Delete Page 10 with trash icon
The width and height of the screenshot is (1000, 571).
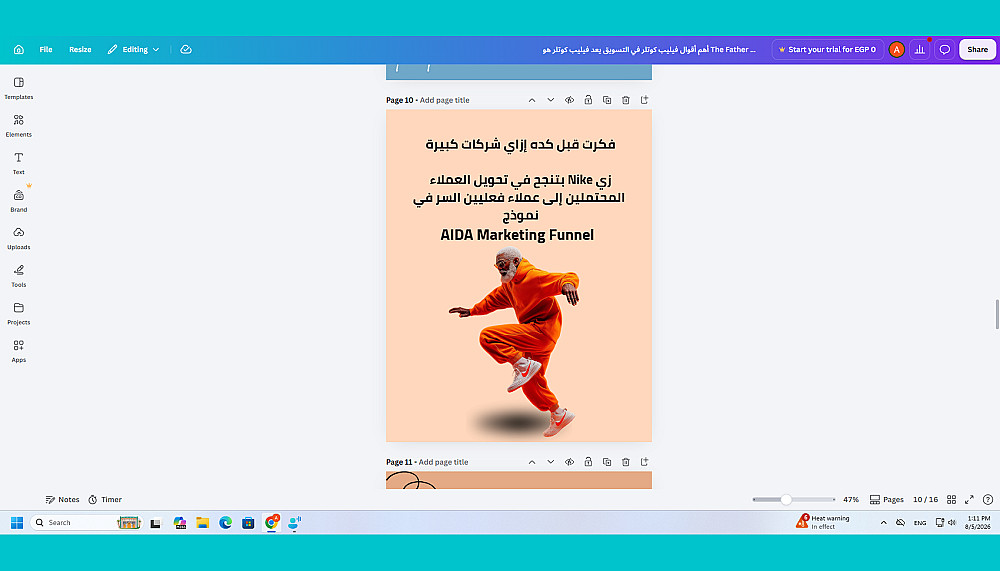[x=626, y=100]
